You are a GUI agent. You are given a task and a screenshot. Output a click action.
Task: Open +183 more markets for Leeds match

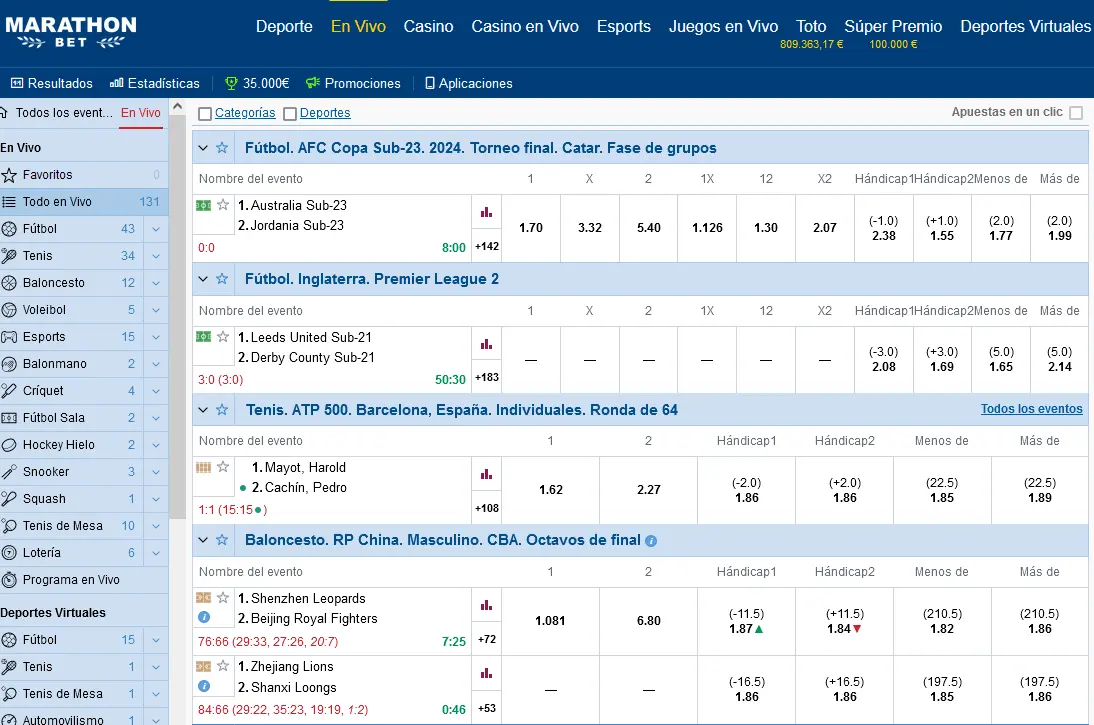486,378
